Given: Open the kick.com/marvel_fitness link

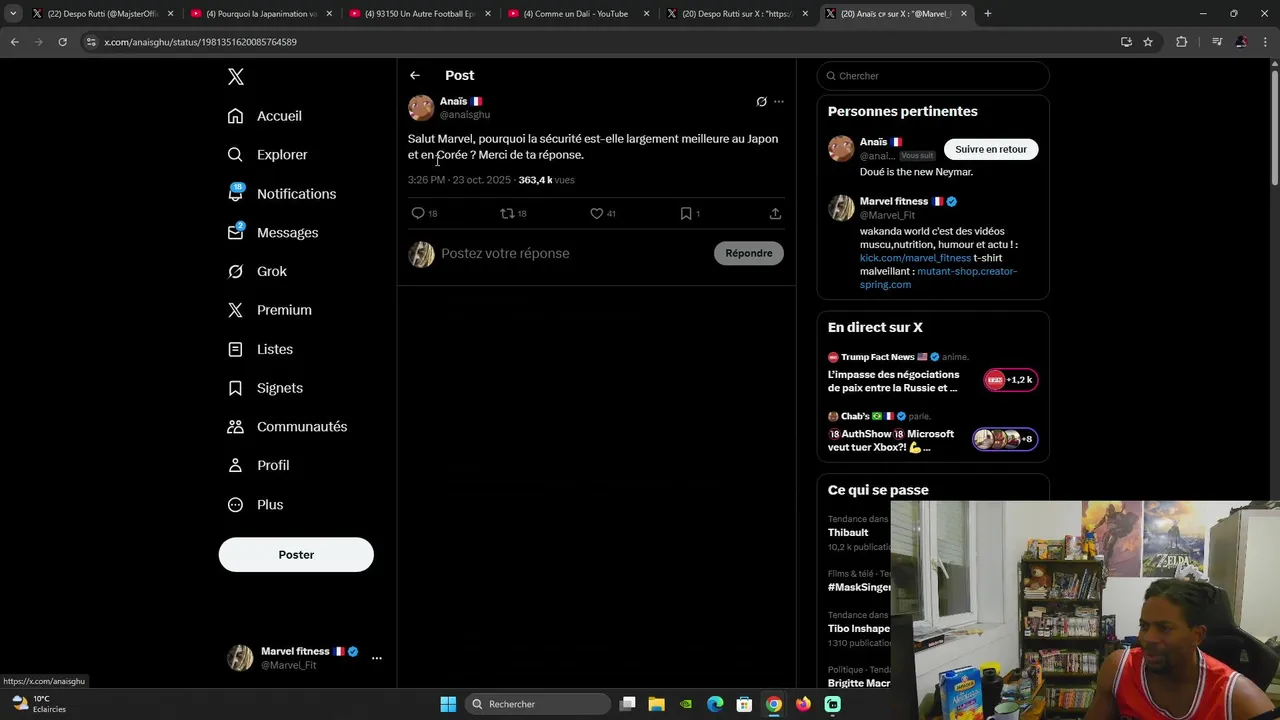Looking at the screenshot, I should [x=915, y=258].
